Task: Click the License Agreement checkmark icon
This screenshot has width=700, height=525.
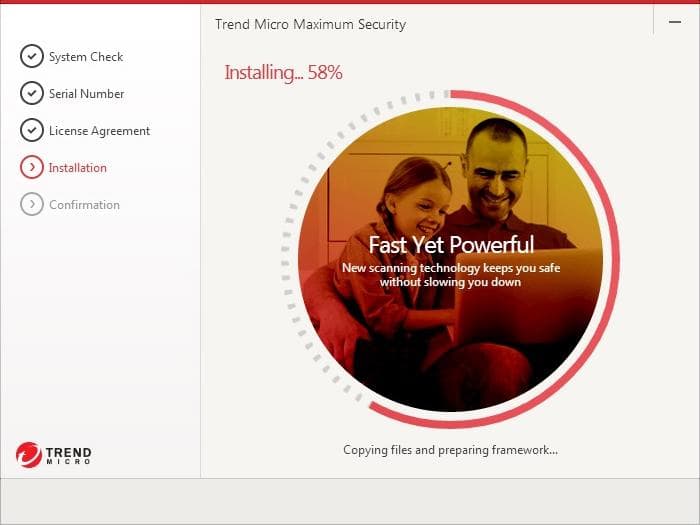Action: pyautogui.click(x=32, y=130)
